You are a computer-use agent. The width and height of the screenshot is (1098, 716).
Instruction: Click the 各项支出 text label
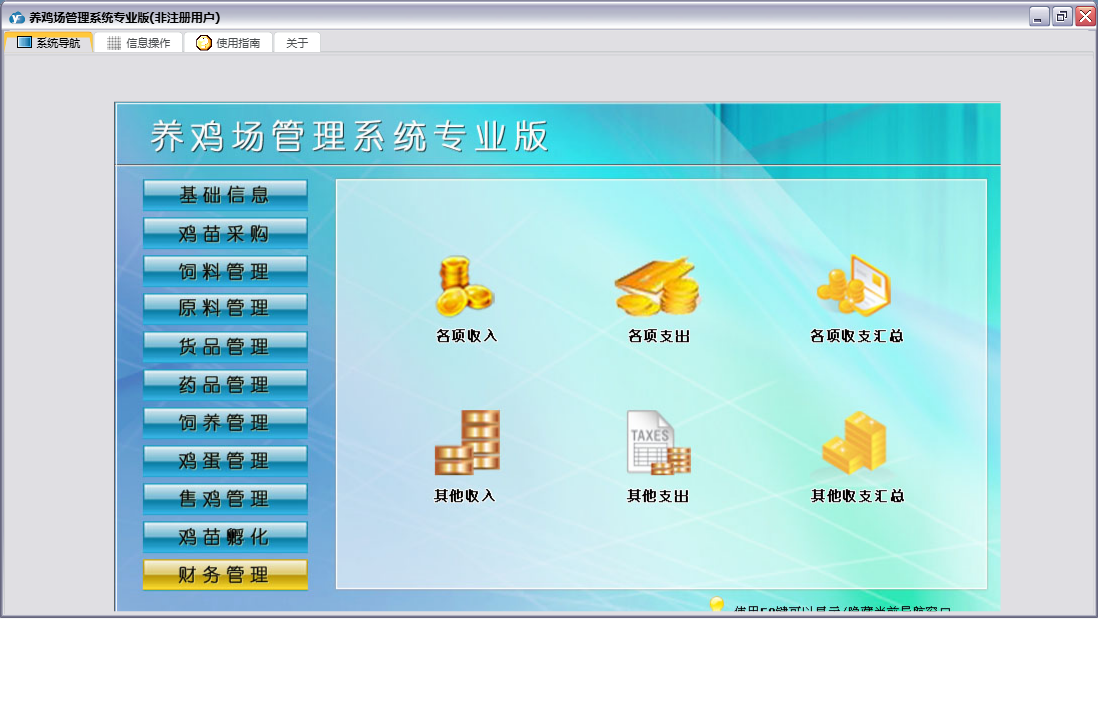click(658, 336)
